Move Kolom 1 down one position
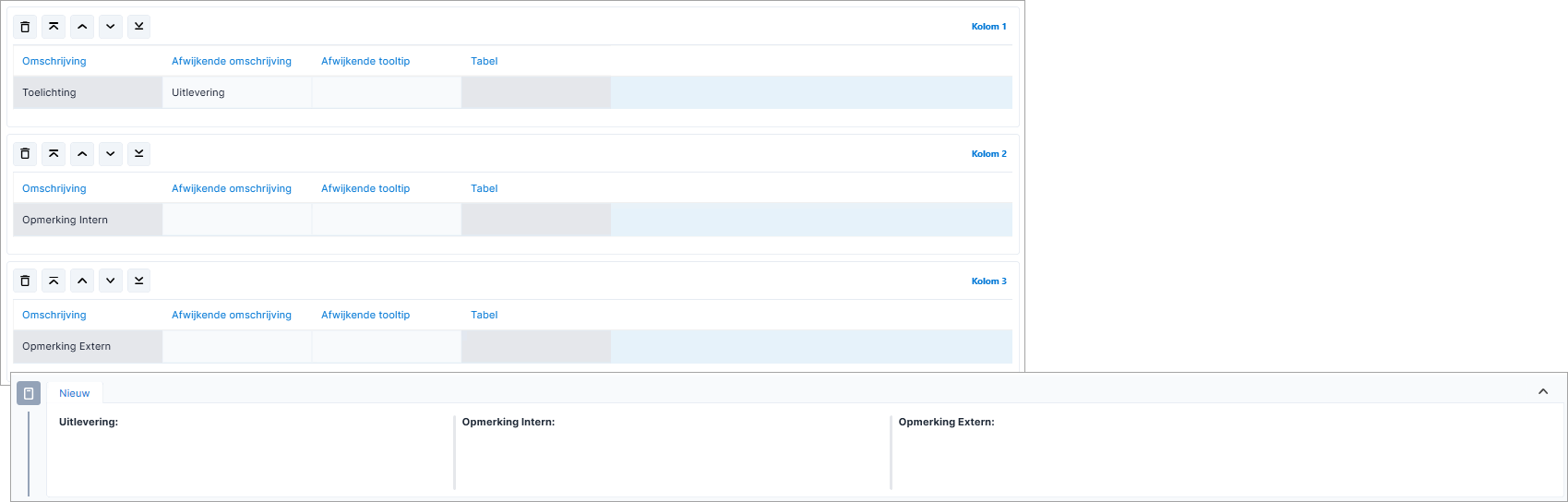Viewport: 1568px width, 502px height. pyautogui.click(x=111, y=27)
